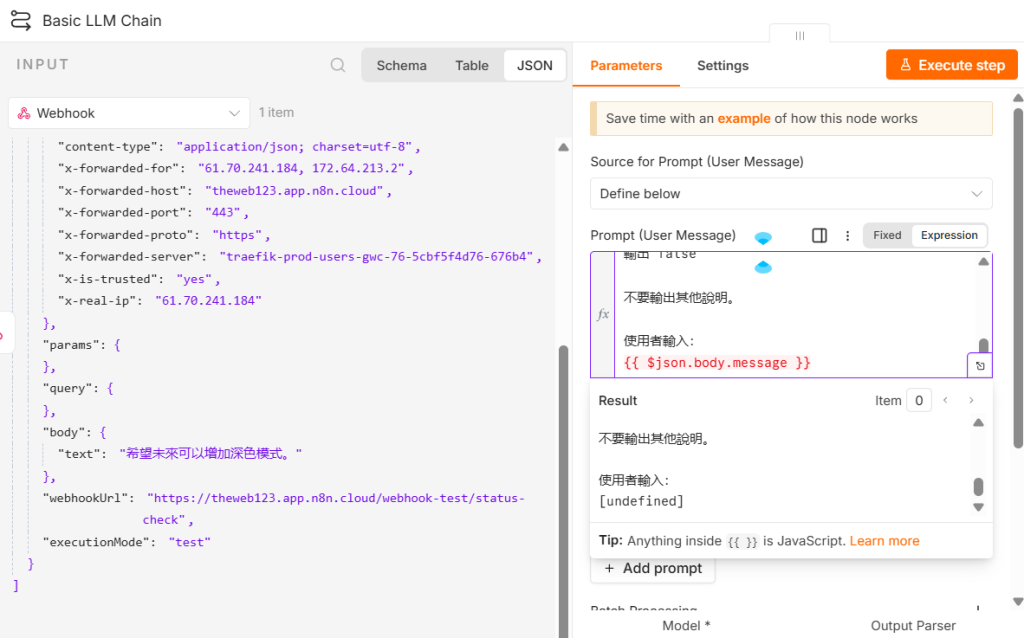
Task: Open the Parameters tab
Action: coord(626,65)
